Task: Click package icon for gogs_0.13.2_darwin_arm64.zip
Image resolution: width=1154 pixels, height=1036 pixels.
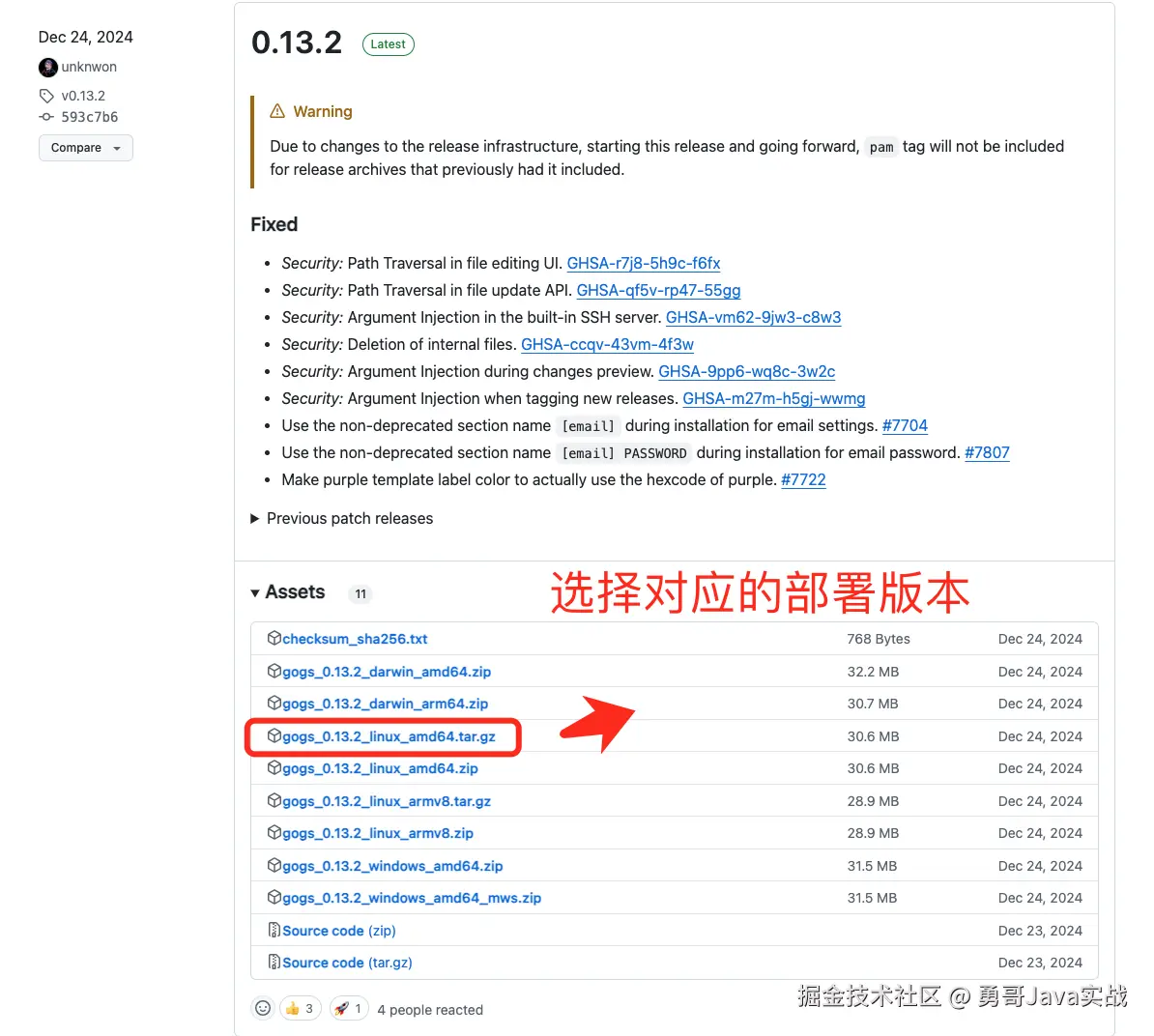Action: click(274, 703)
